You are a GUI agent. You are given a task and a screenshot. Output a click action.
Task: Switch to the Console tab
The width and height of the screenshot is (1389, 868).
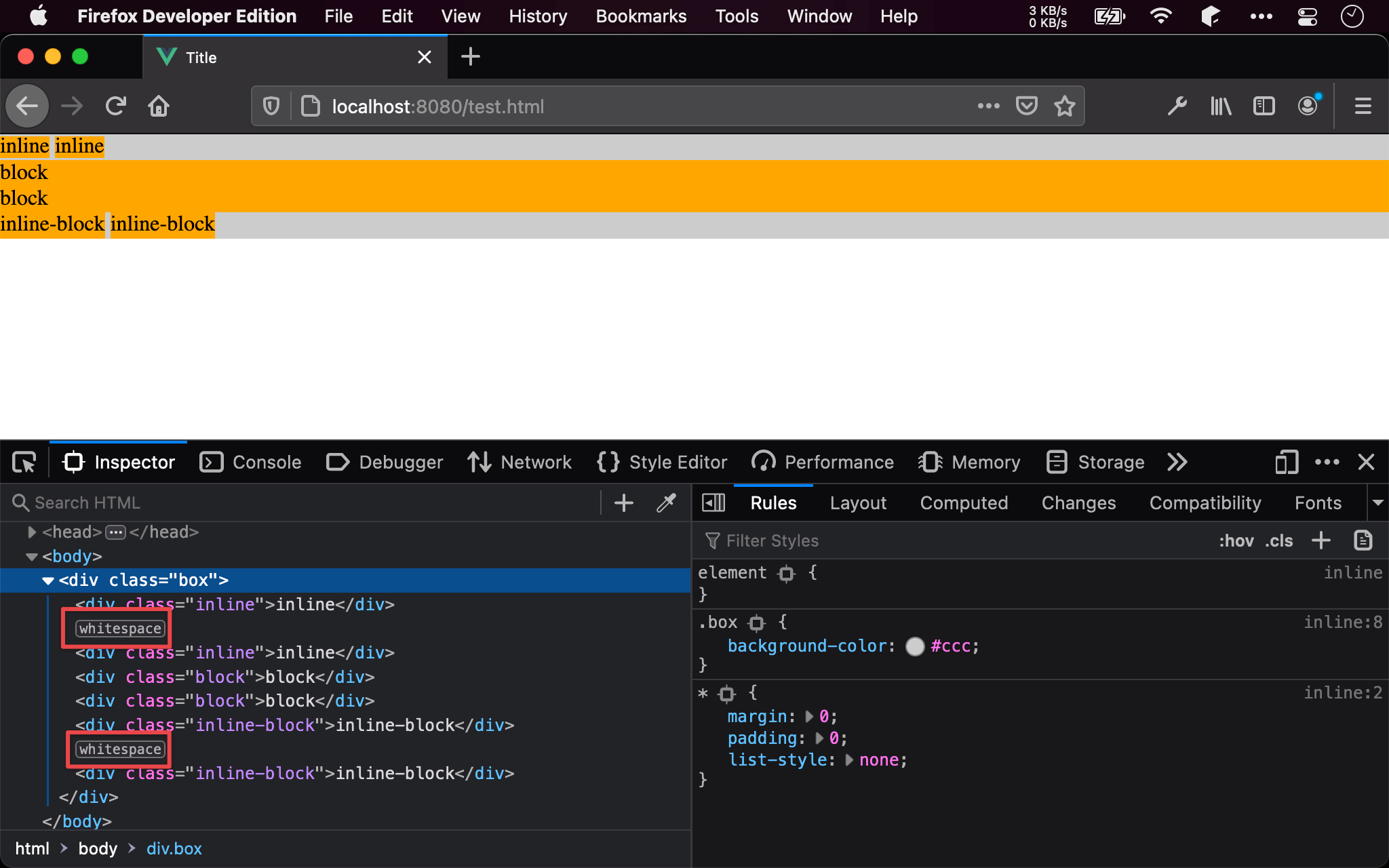251,462
